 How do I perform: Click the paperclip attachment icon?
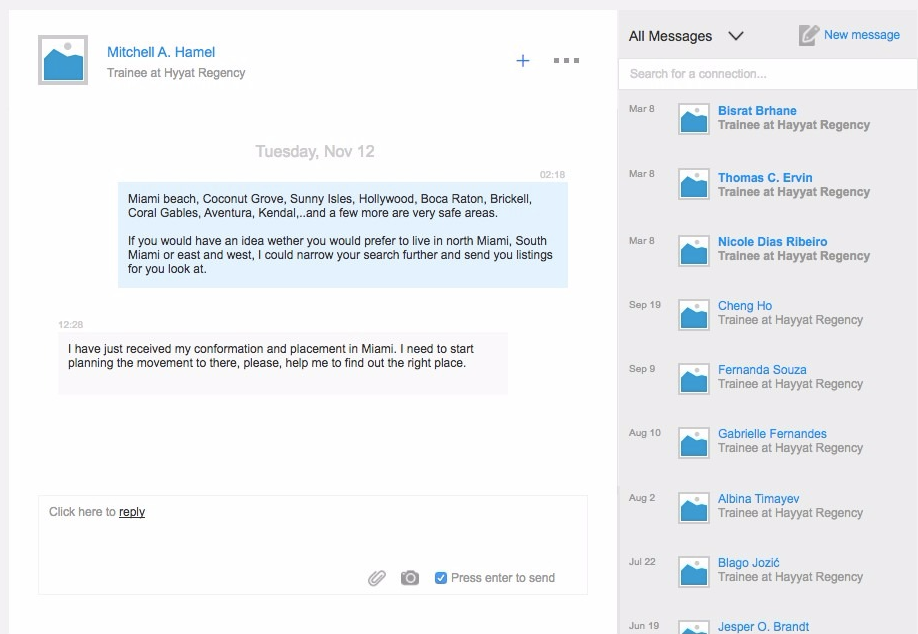click(x=377, y=578)
